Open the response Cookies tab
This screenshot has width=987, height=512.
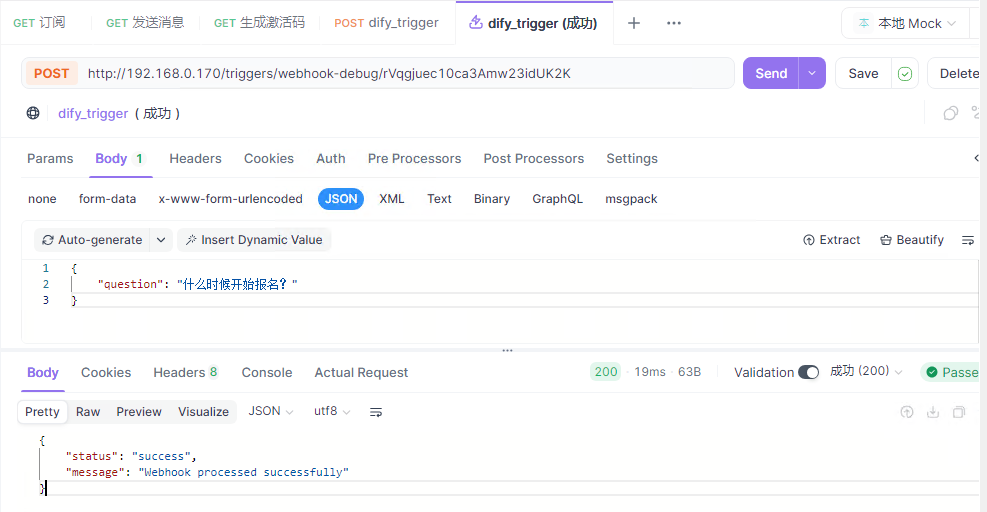[x=106, y=373]
